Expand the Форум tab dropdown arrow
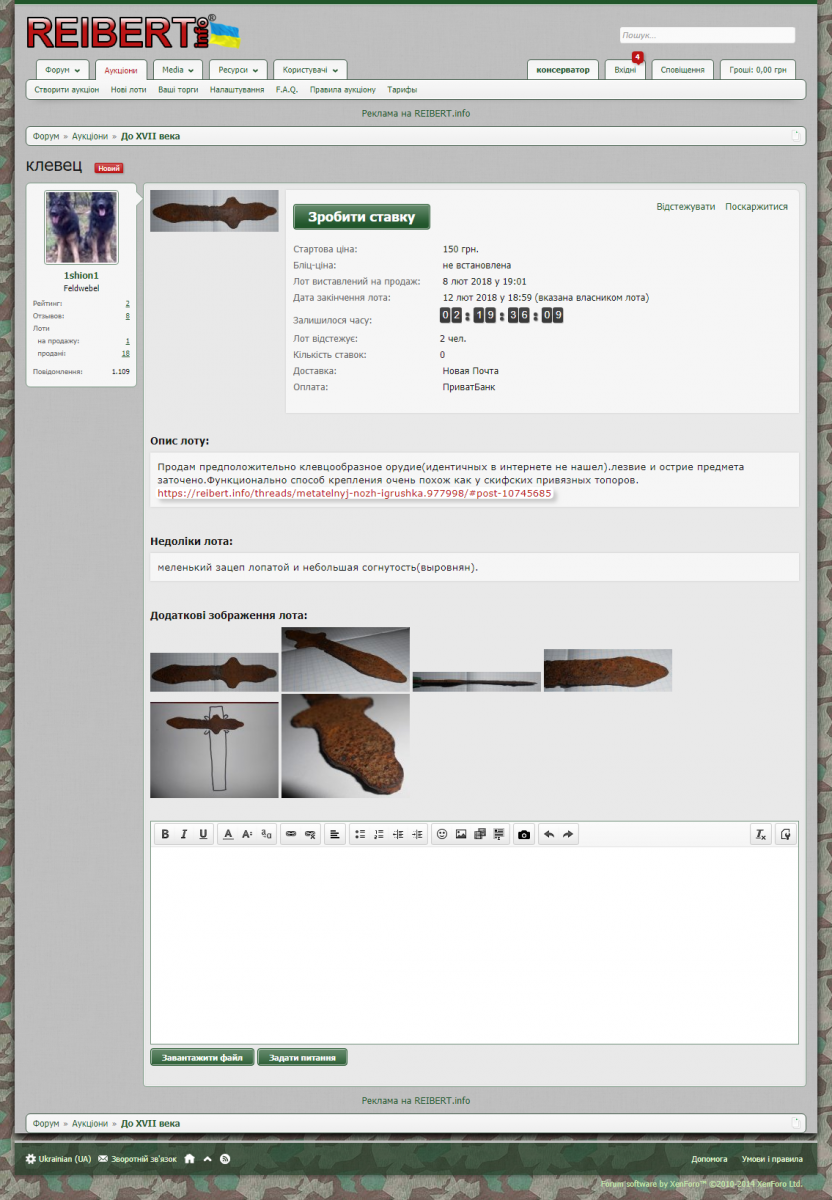 77,70
